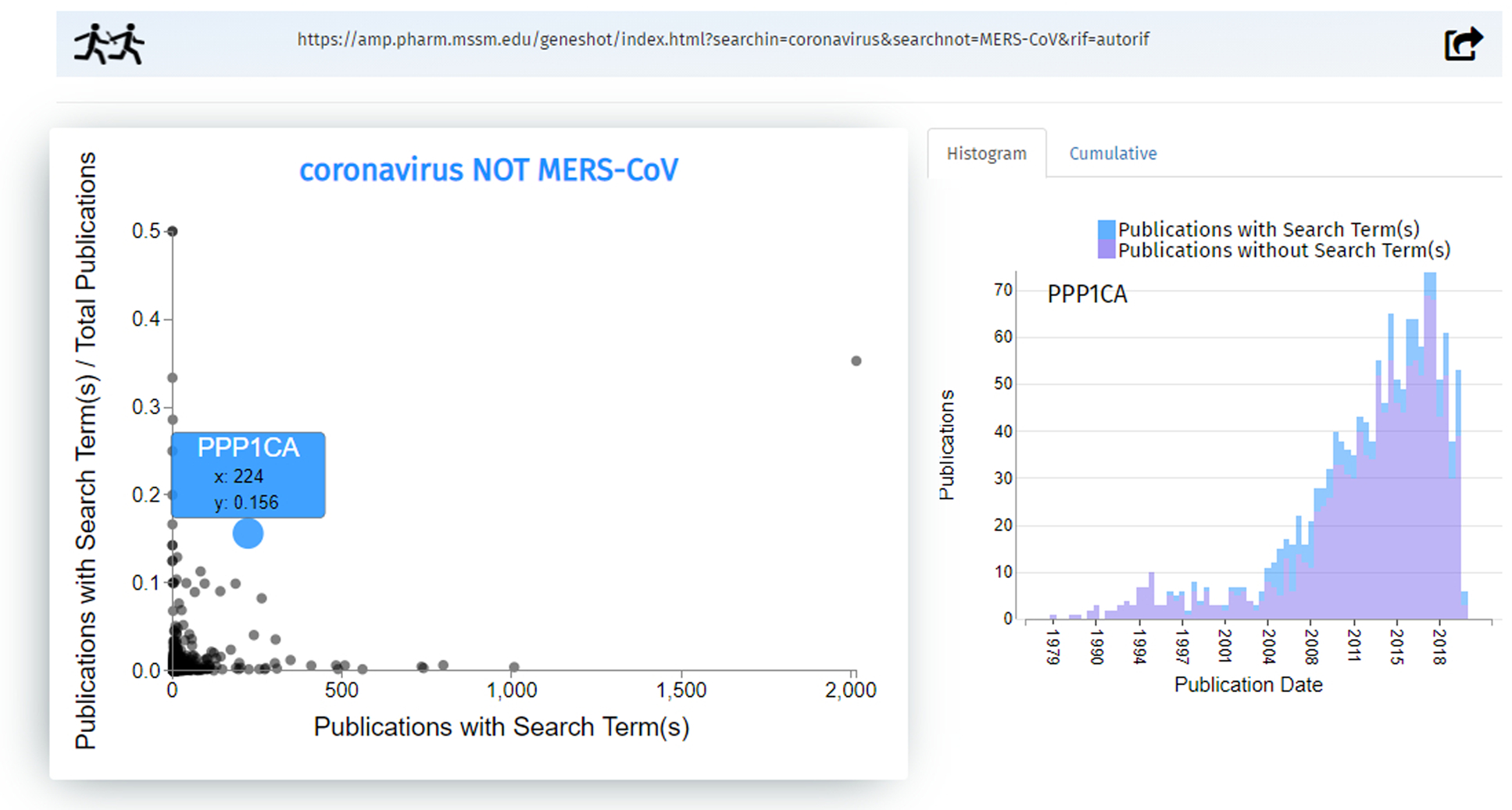This screenshot has width=1512, height=810.
Task: Click the 500 x-axis tick label
Action: 341,690
